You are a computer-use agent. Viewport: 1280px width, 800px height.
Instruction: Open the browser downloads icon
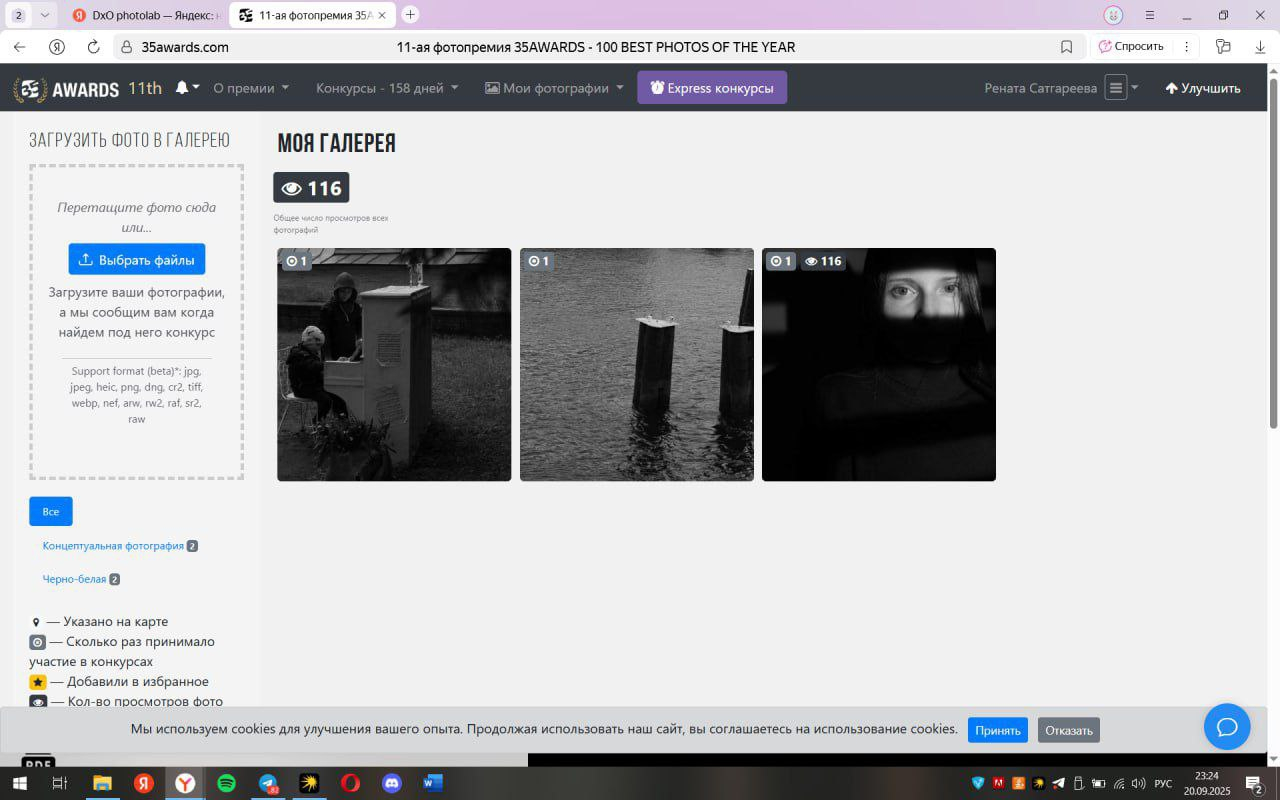tap(1260, 47)
